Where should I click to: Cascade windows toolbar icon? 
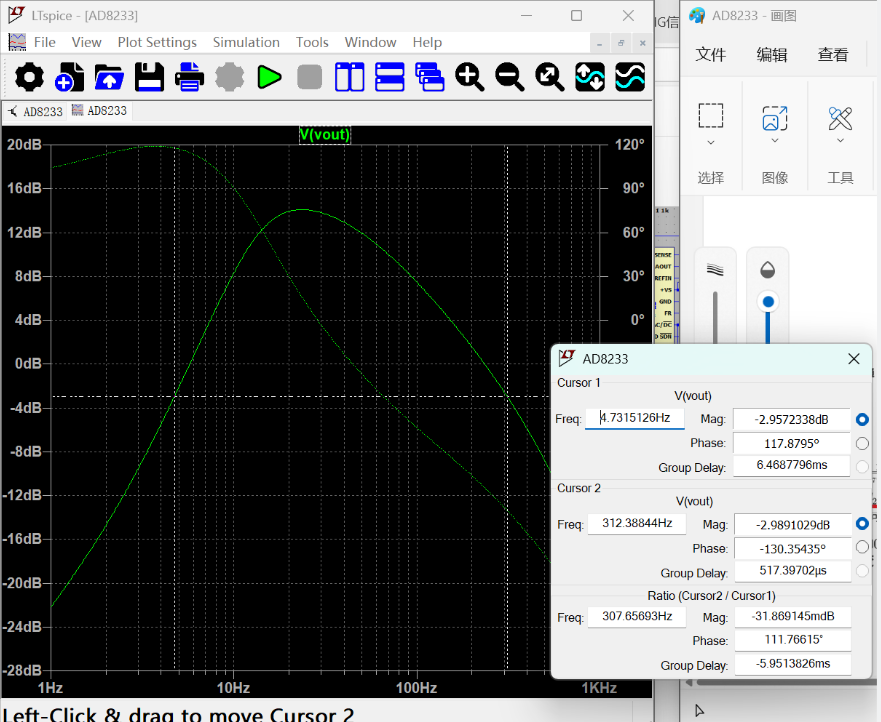430,77
